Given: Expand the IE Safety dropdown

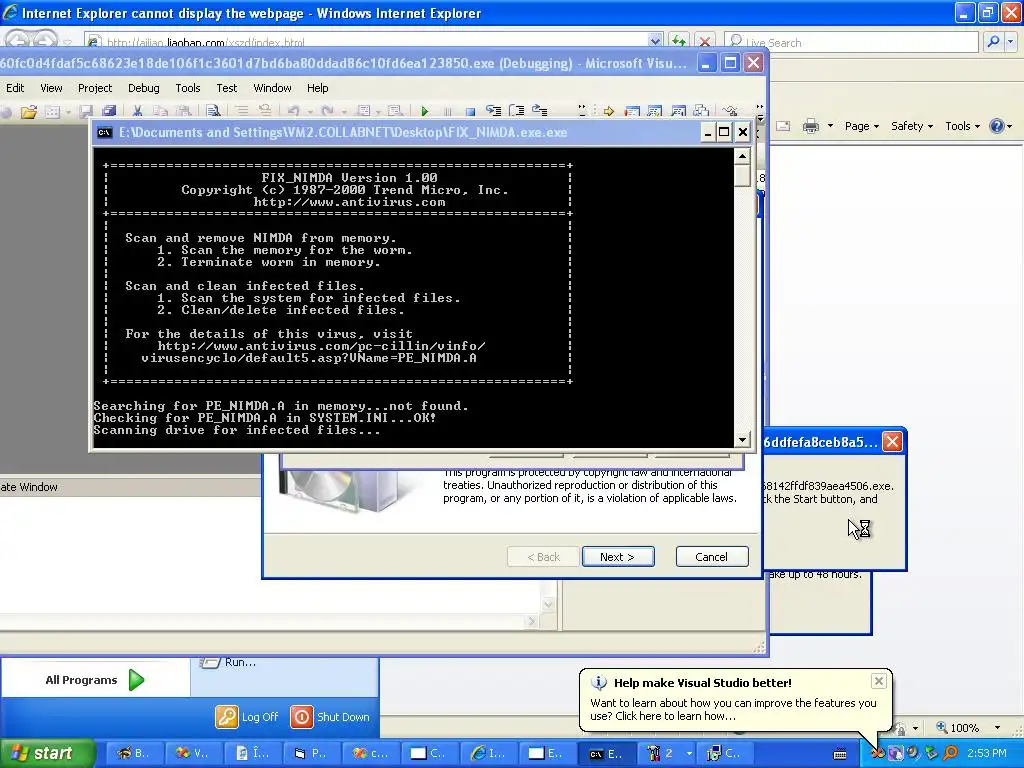Looking at the screenshot, I should [912, 126].
